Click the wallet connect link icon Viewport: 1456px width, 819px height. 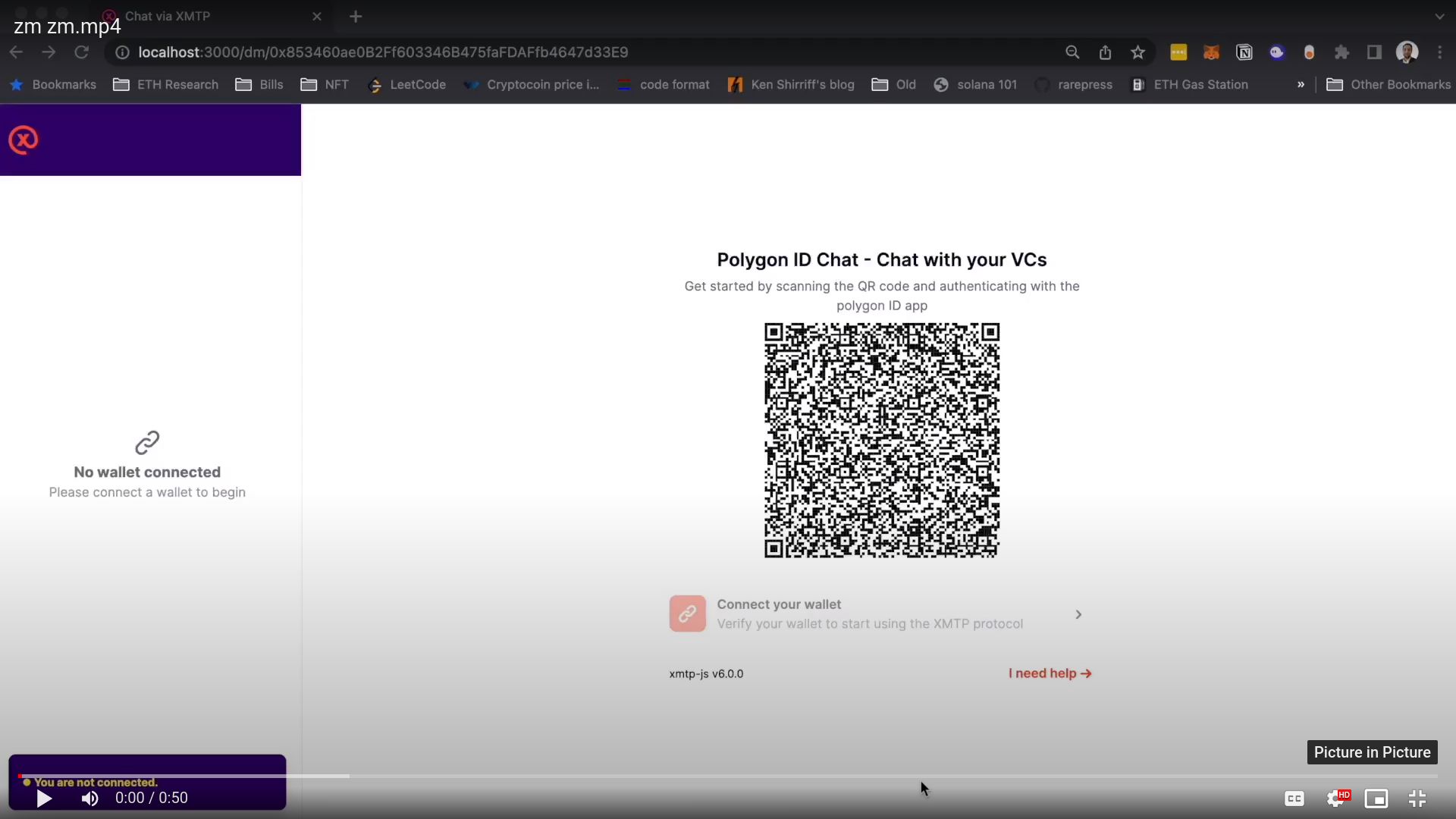coord(688,613)
